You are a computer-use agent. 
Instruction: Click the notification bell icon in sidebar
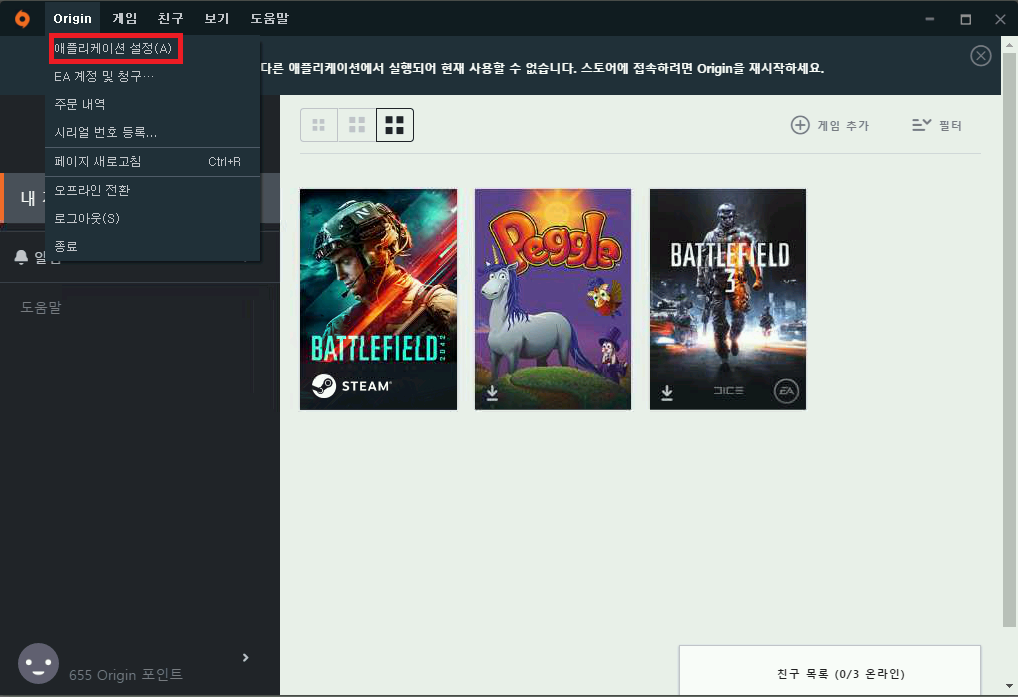click(21, 257)
